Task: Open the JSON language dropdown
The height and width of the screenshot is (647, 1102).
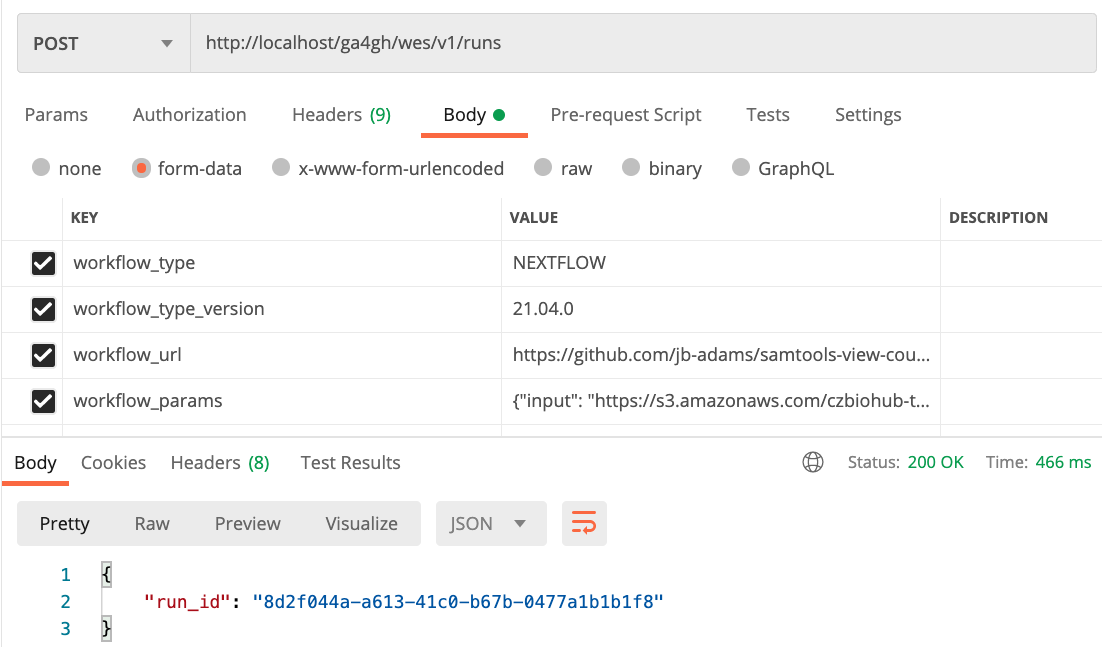Action: [490, 523]
